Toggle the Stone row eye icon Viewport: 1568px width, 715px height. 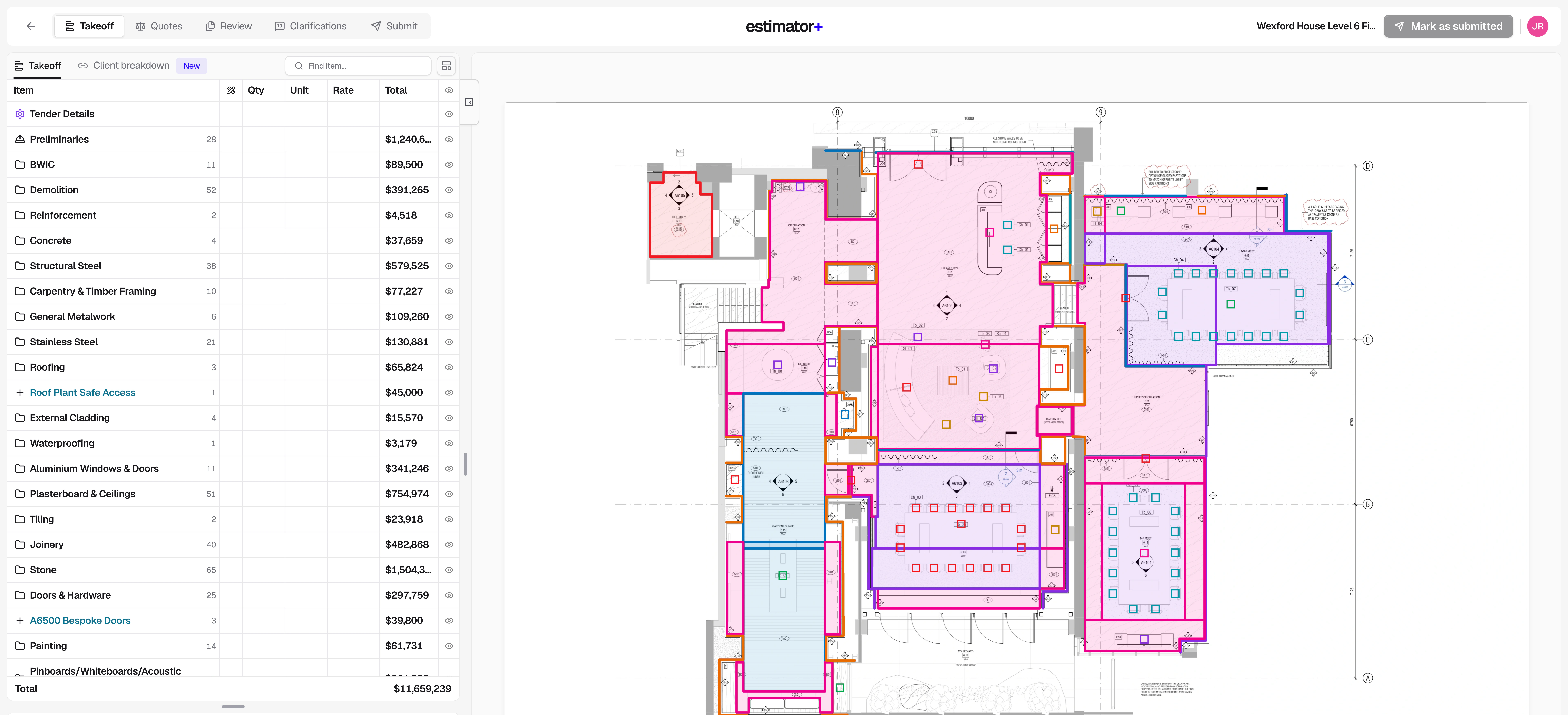point(449,570)
